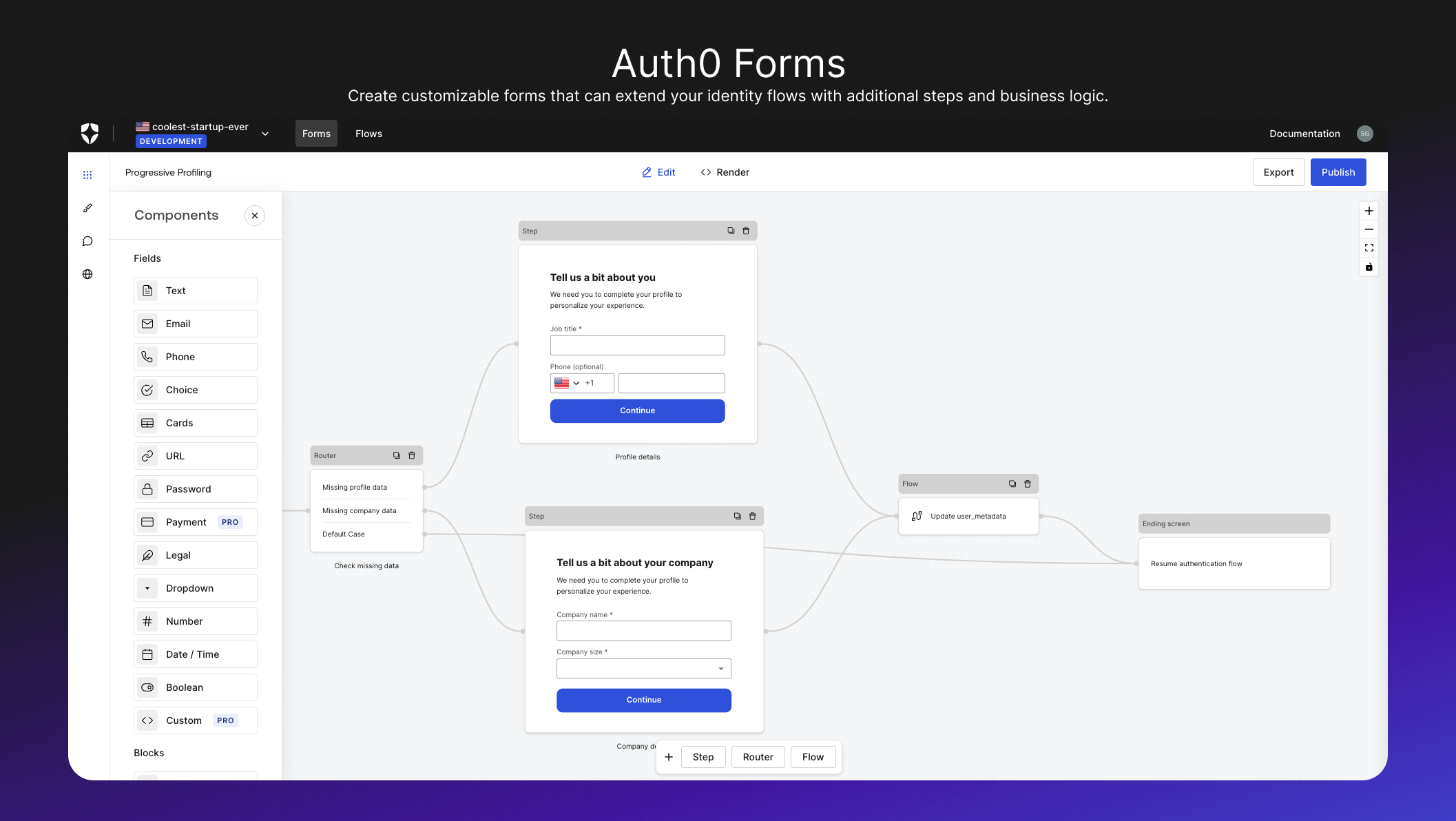This screenshot has width=1456, height=821.
Task: Toggle the canvas lock
Action: pyautogui.click(x=1369, y=267)
